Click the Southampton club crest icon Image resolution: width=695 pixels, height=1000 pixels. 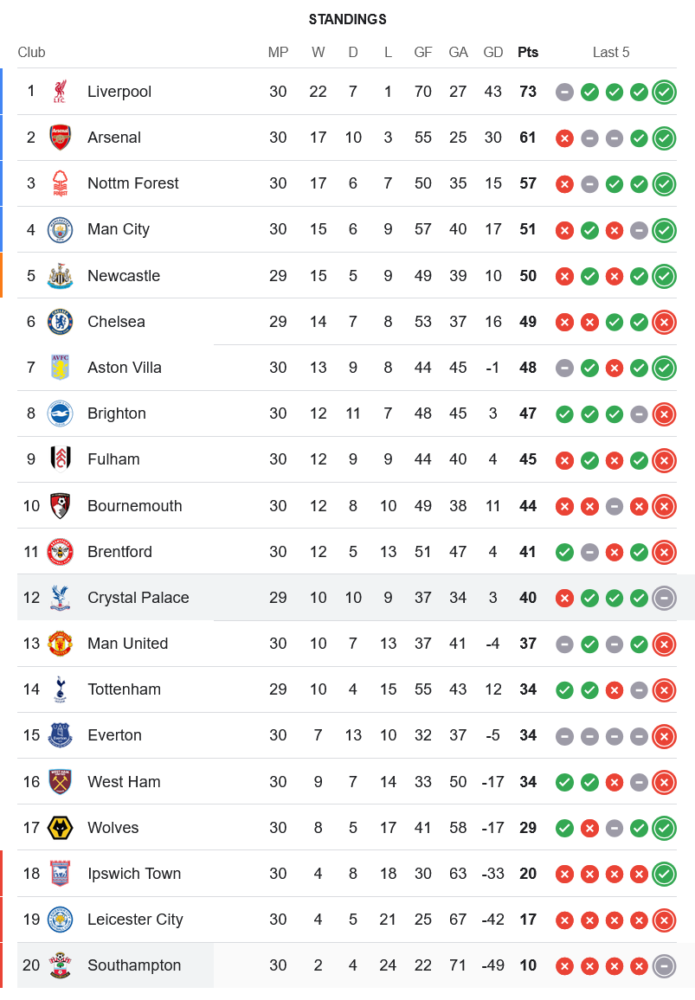click(60, 966)
